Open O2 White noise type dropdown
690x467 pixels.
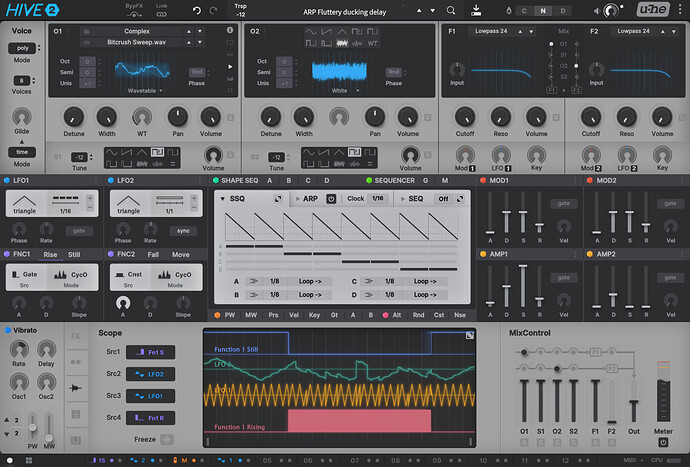(345, 91)
